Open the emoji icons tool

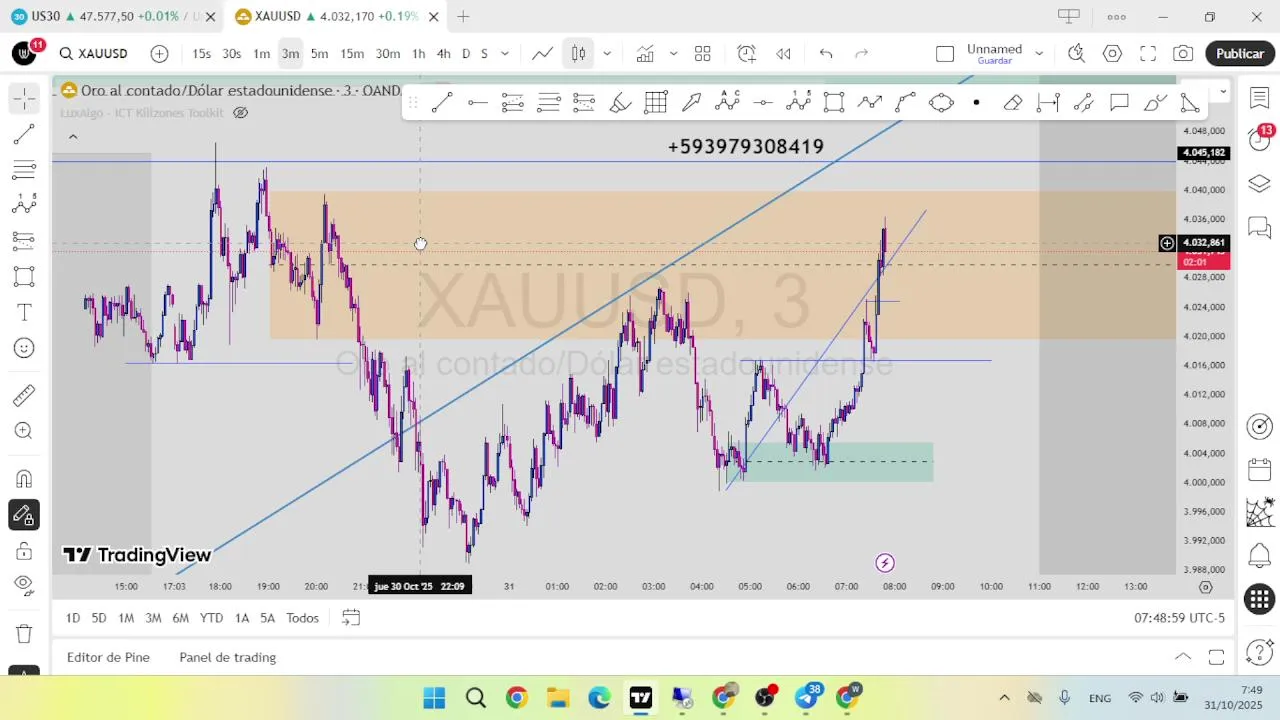coord(24,348)
